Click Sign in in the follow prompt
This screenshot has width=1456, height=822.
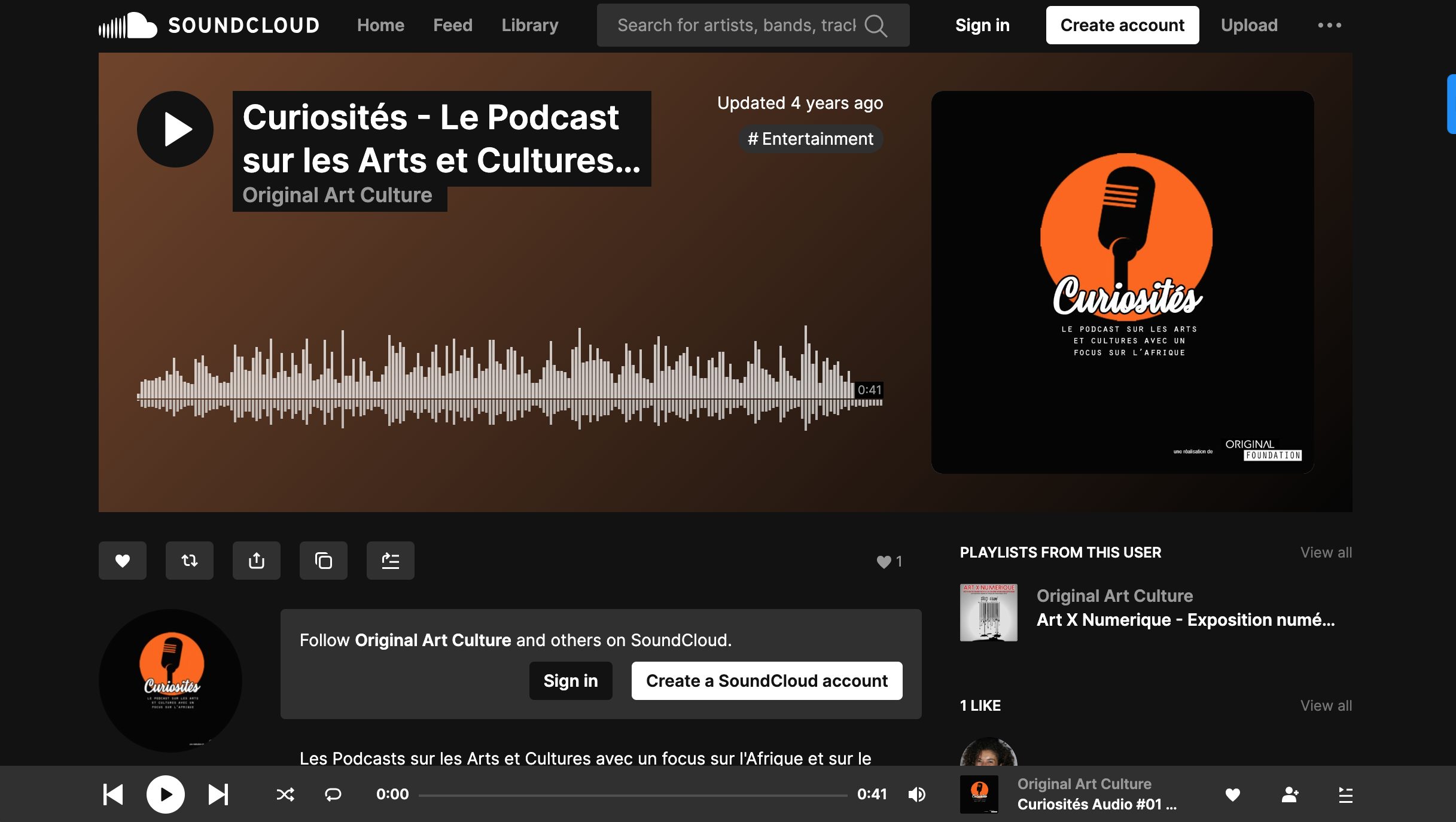pyautogui.click(x=571, y=681)
